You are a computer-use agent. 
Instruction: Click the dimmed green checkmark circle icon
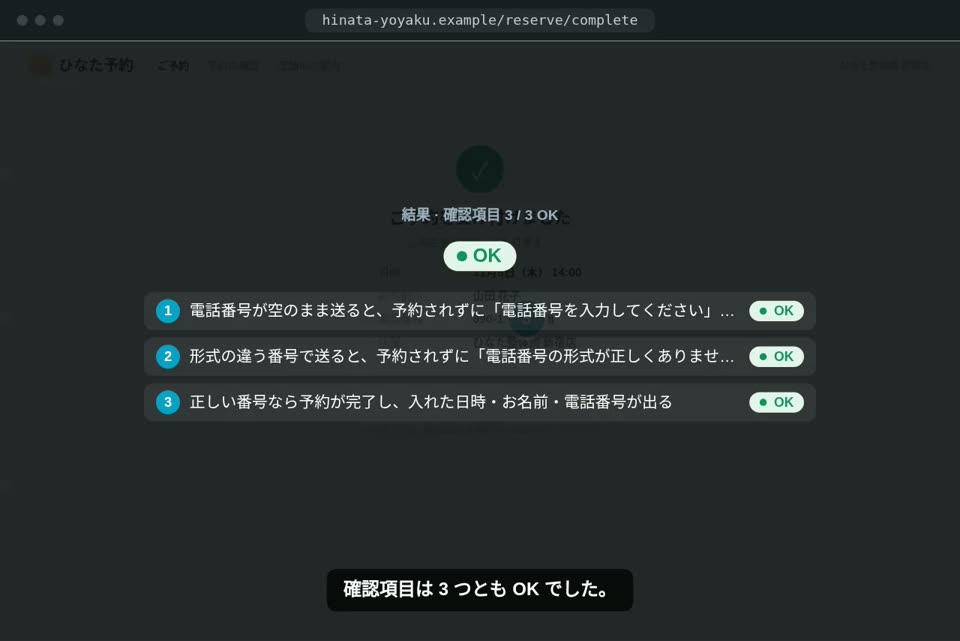[x=479, y=169]
